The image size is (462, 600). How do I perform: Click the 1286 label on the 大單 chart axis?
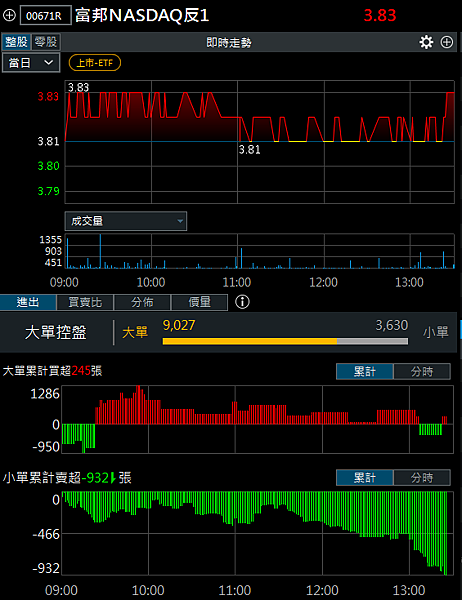coord(45,393)
